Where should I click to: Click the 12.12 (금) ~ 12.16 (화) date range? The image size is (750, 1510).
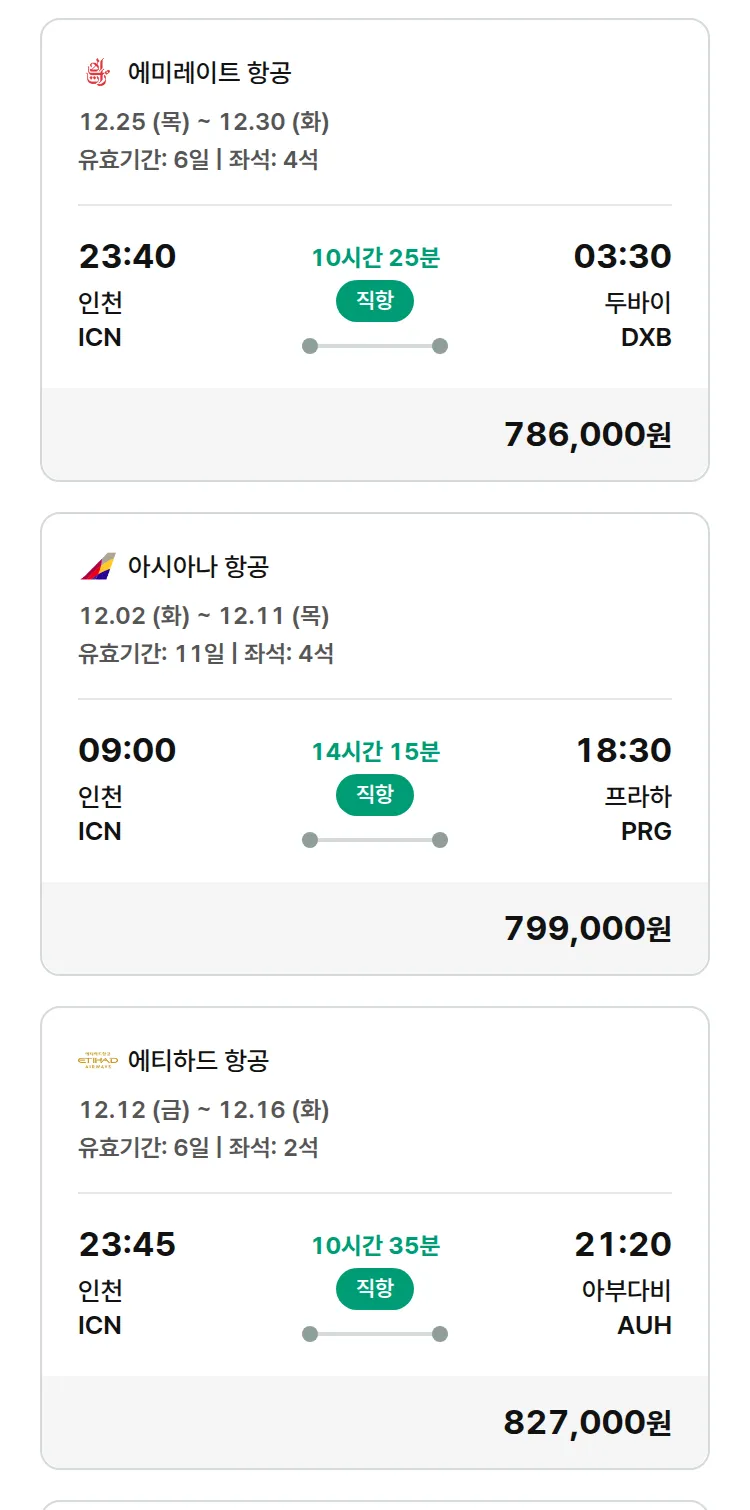[204, 1110]
